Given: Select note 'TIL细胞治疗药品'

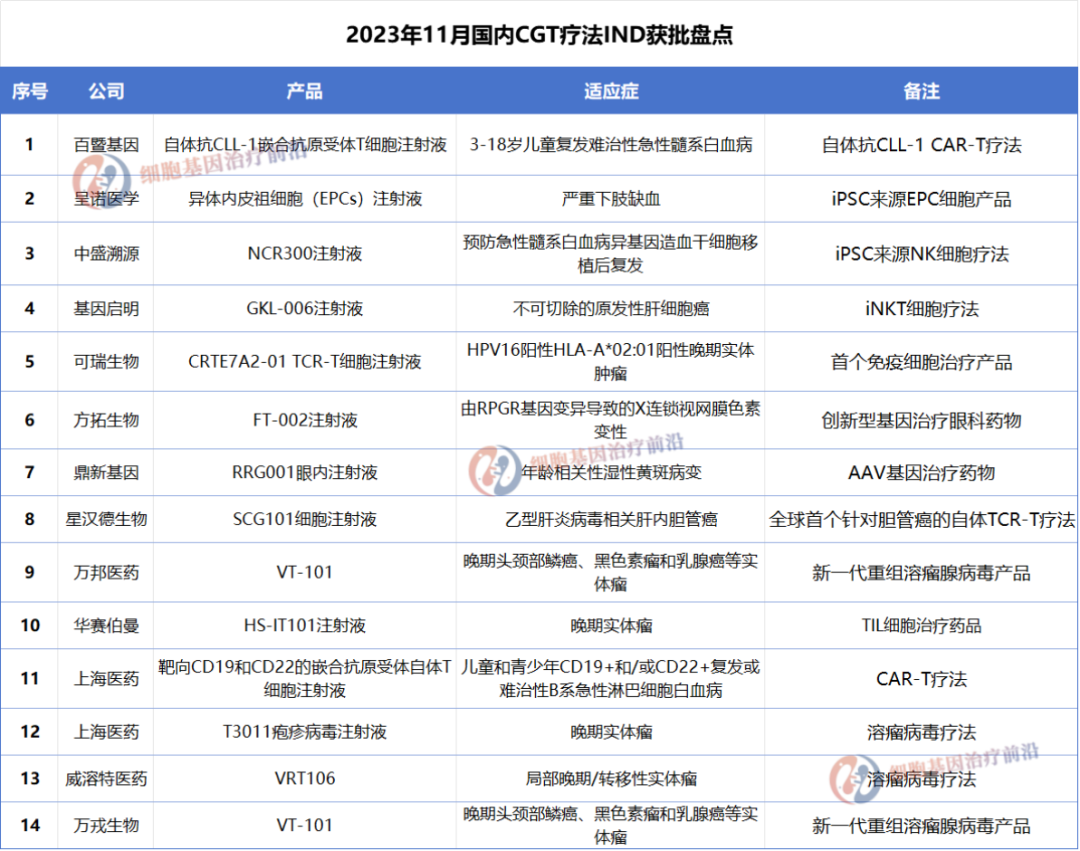Looking at the screenshot, I should point(922,625).
